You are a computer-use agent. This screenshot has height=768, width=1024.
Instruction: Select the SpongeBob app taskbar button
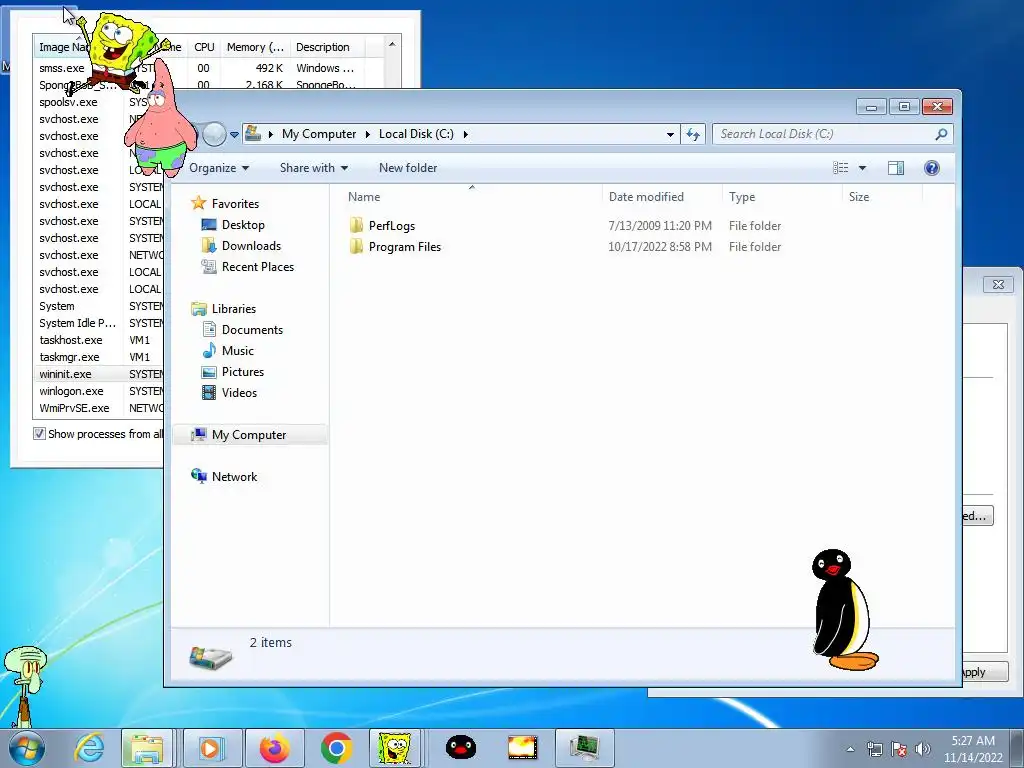pos(394,748)
